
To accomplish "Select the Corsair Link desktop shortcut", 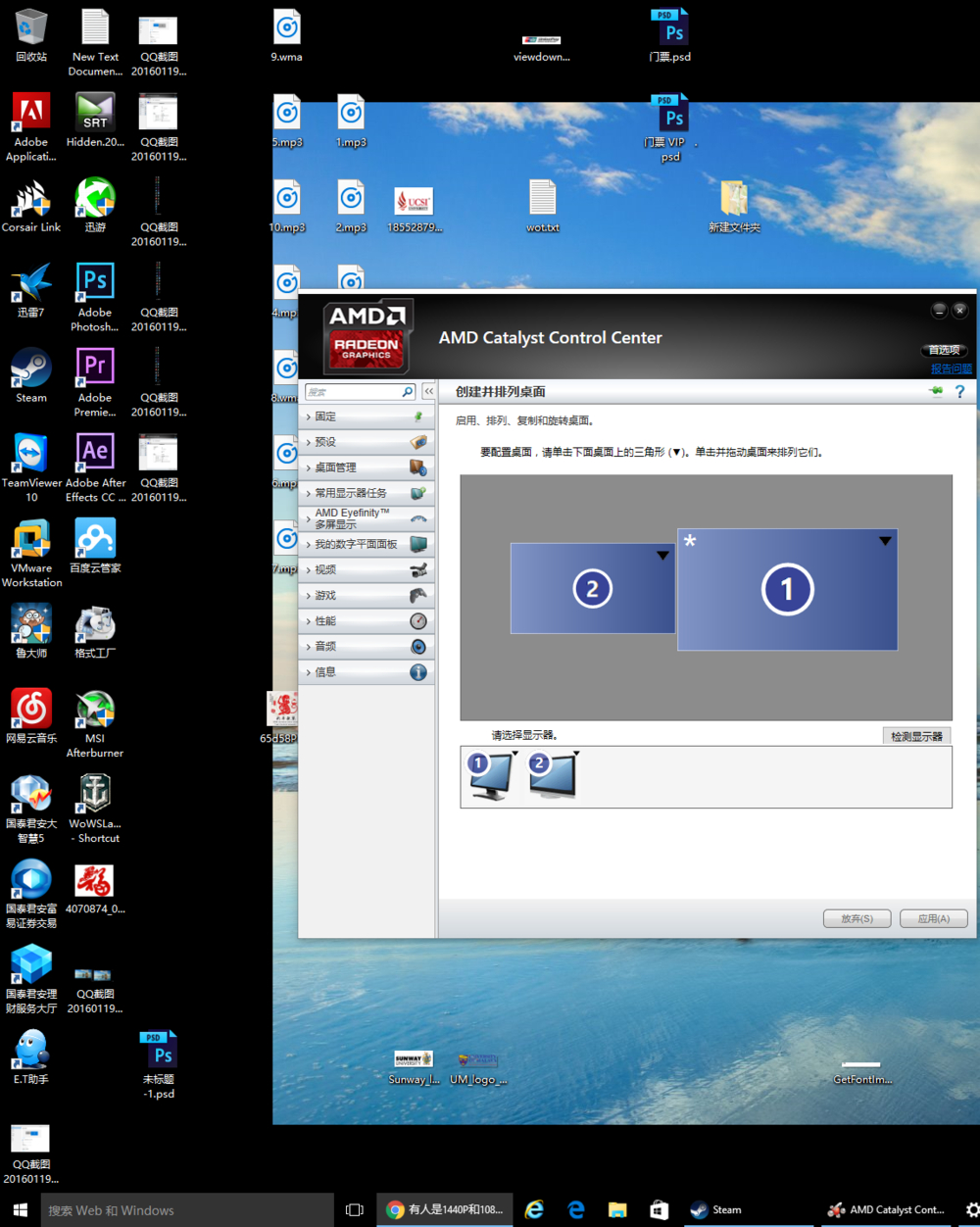I will coord(31,206).
